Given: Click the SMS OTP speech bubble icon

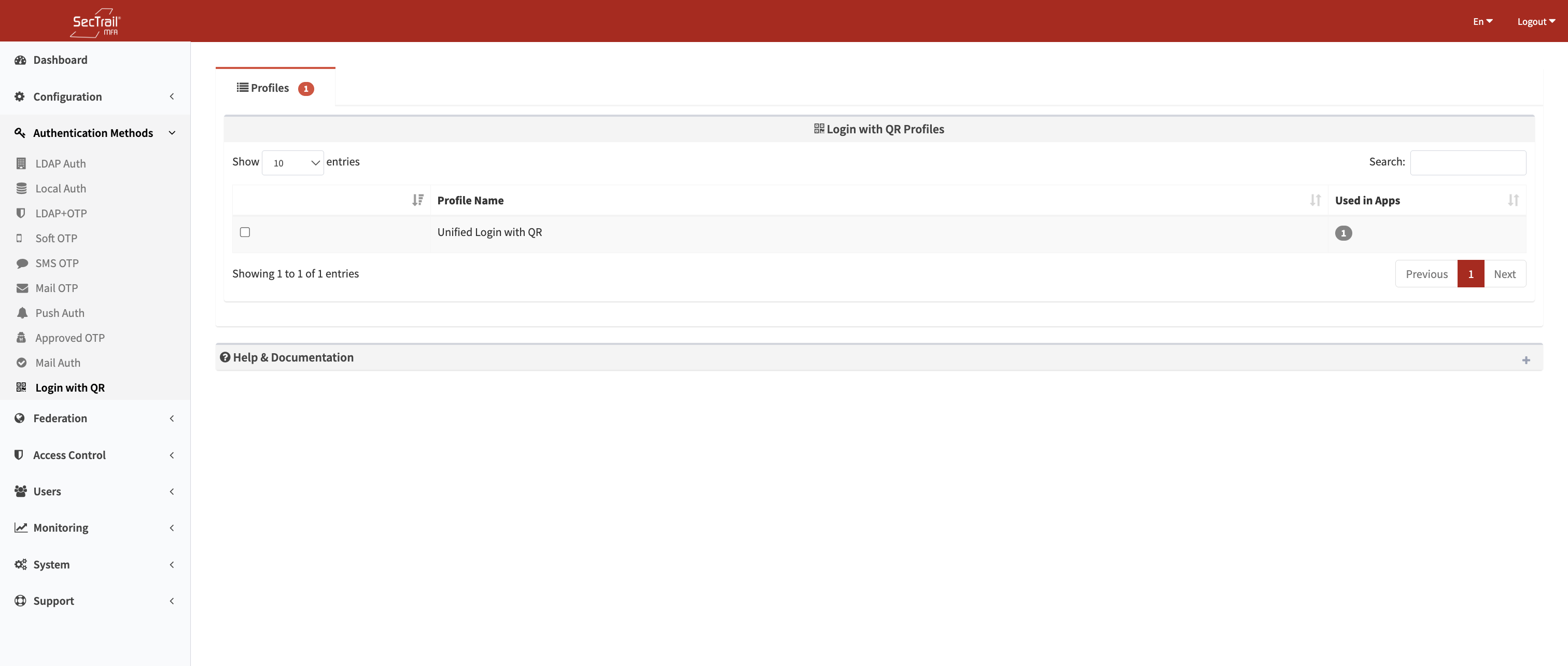Looking at the screenshot, I should [x=22, y=263].
